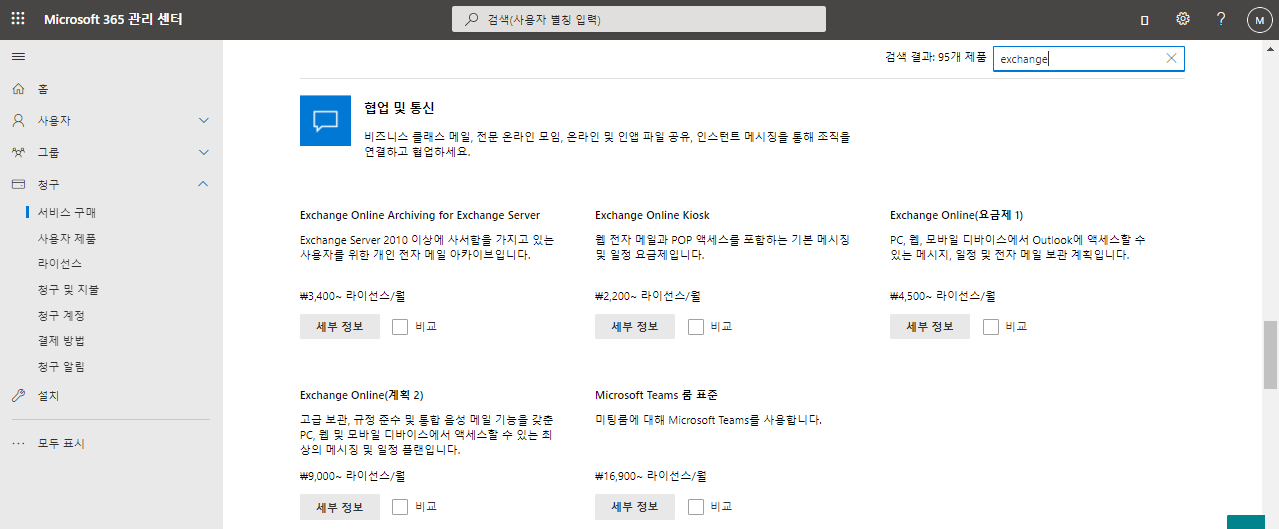Click the Home house icon in the sidebar
Image resolution: width=1279 pixels, height=529 pixels.
coord(18,89)
